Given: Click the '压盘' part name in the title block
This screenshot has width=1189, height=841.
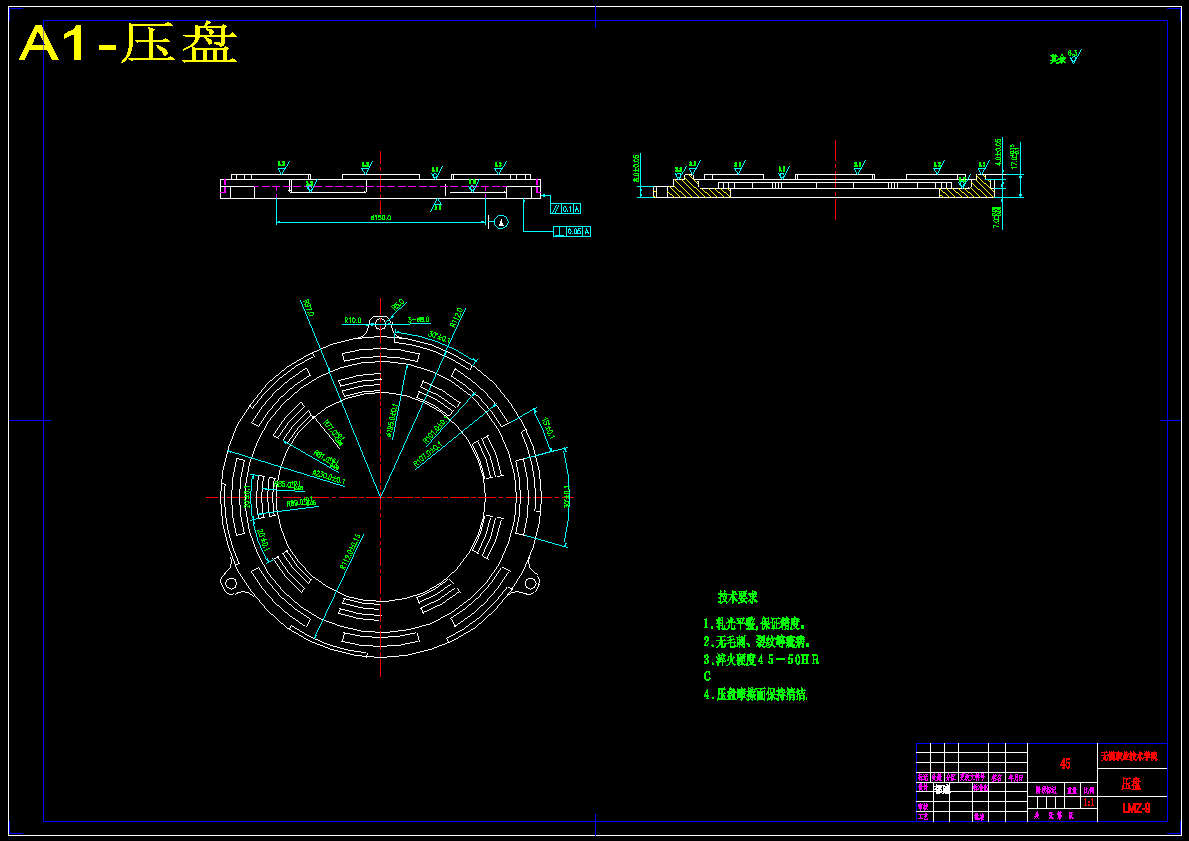Looking at the screenshot, I should (x=1131, y=783).
